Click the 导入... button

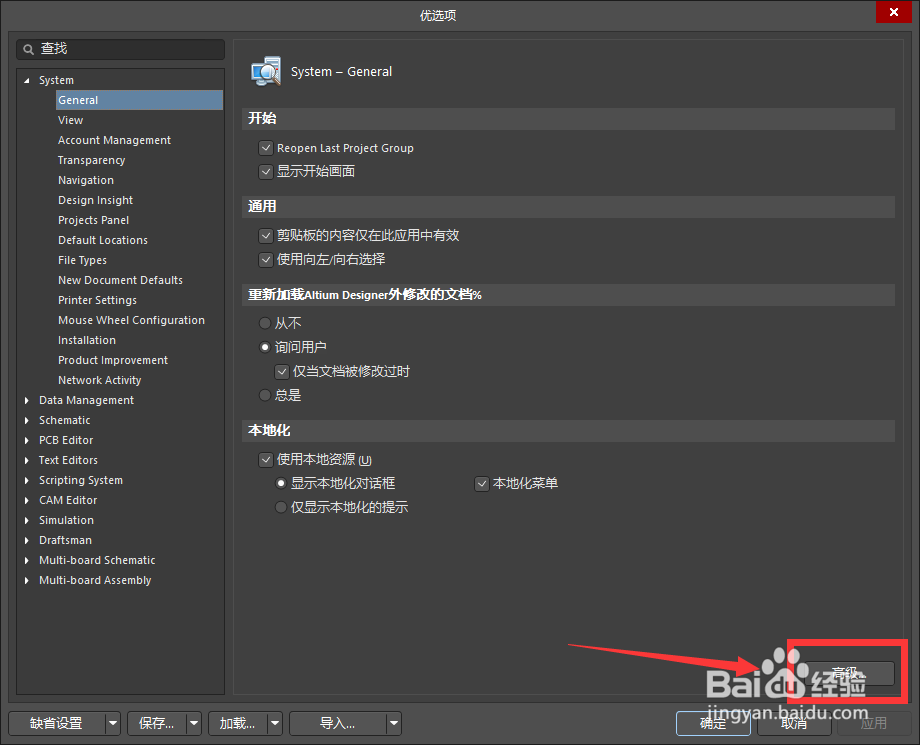click(338, 723)
